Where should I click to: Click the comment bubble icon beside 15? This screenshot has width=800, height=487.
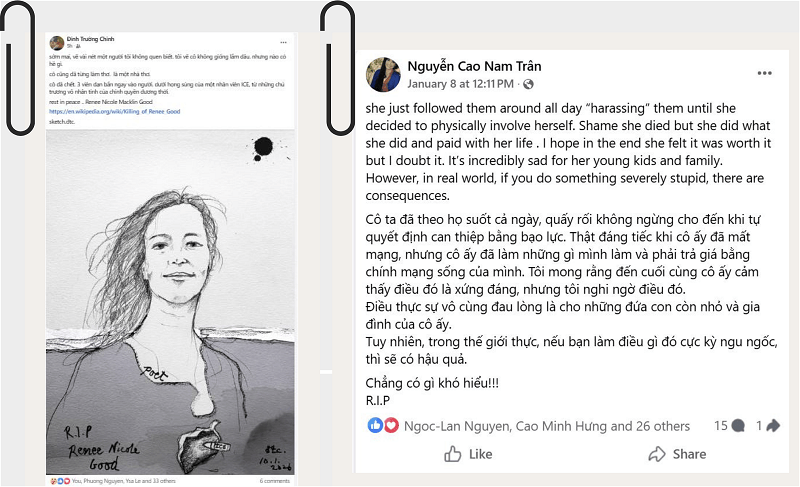pos(738,425)
